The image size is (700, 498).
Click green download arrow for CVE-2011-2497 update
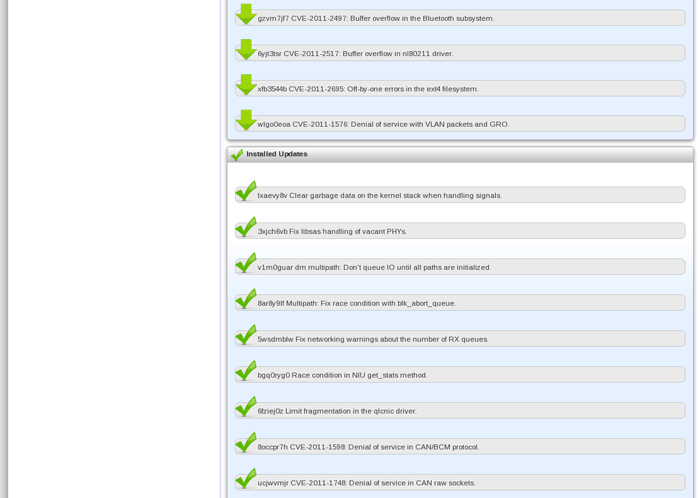click(246, 15)
